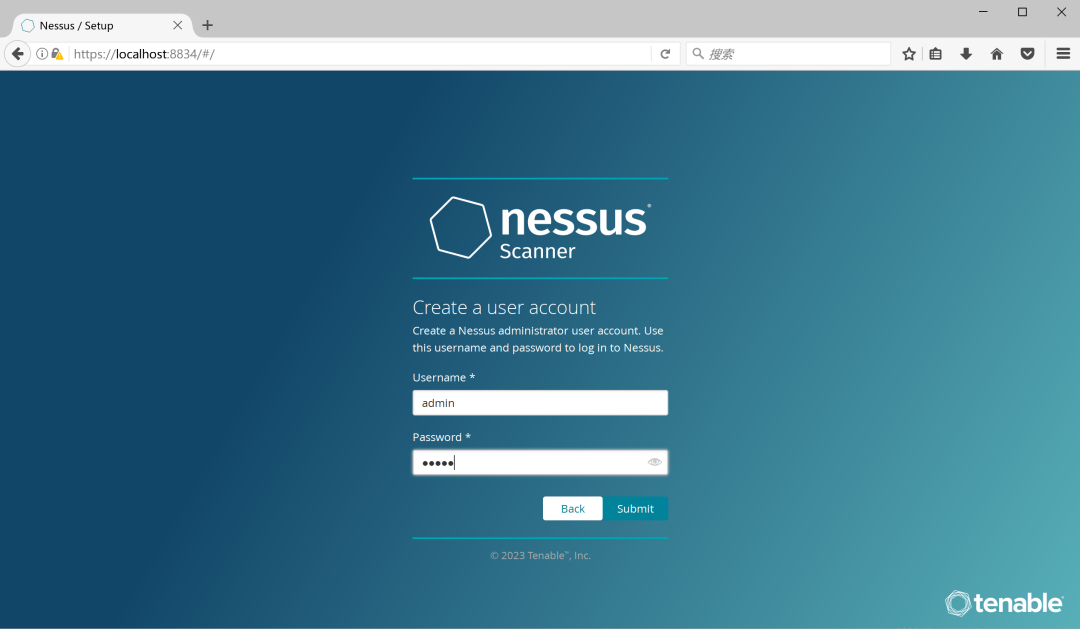This screenshot has width=1080, height=629.
Task: Open site information icon in address bar
Action: tap(42, 54)
